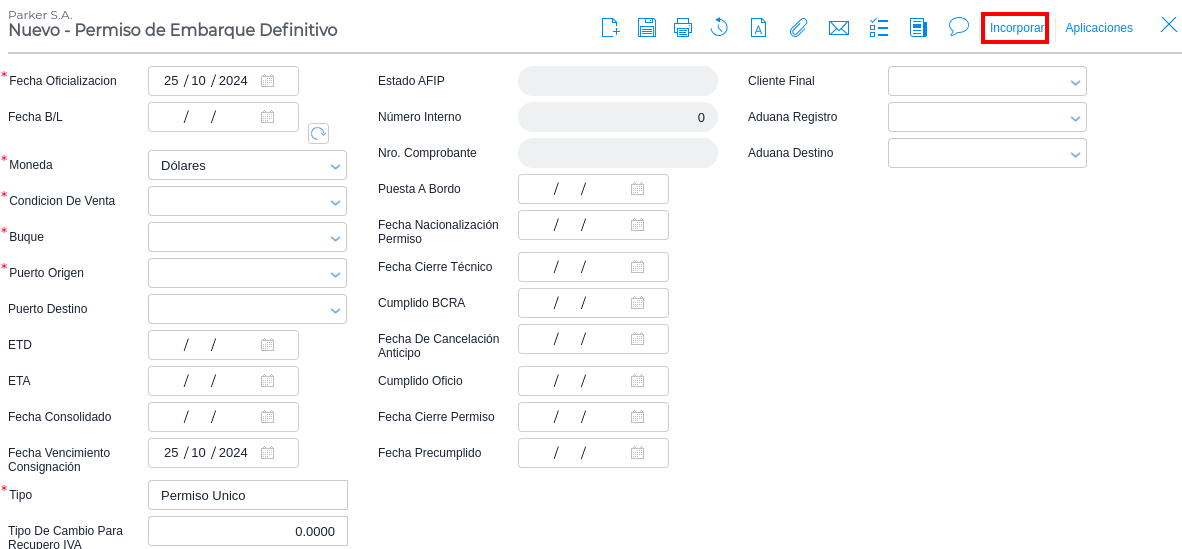Click the email envelope icon
The width and height of the screenshot is (1182, 549).
839,28
